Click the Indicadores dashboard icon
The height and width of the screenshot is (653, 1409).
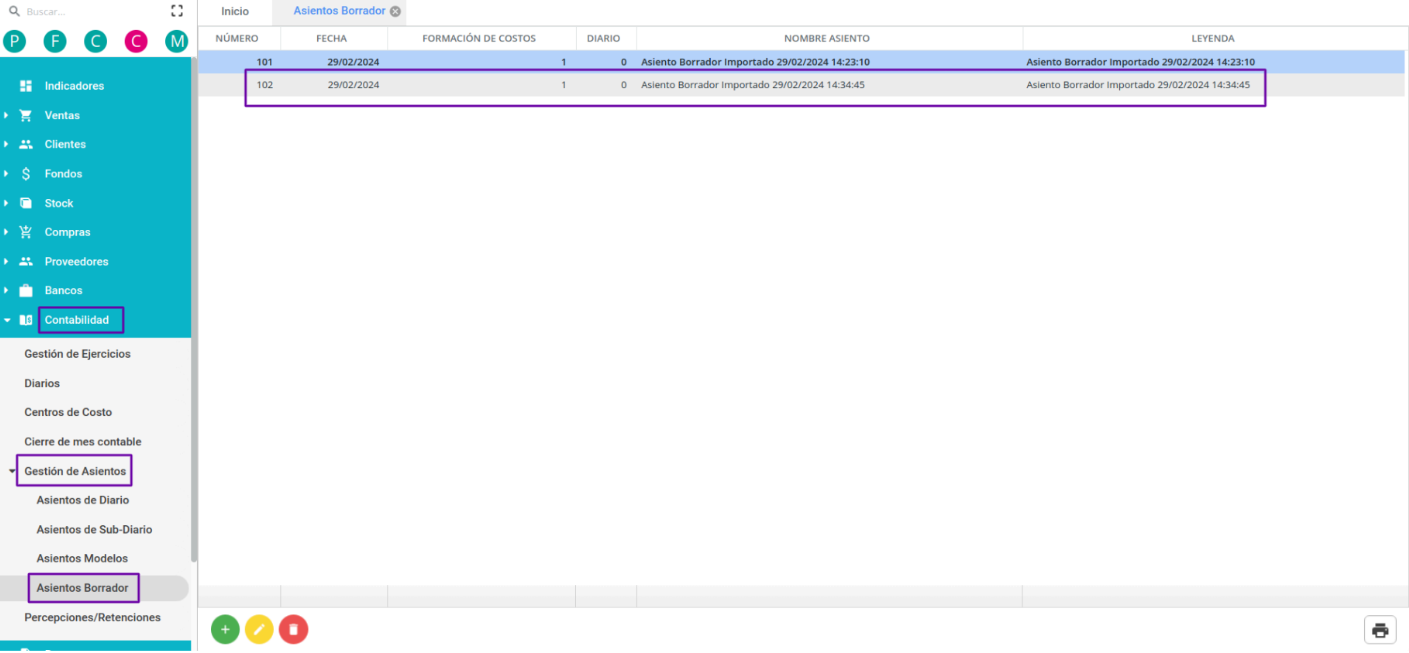26,86
